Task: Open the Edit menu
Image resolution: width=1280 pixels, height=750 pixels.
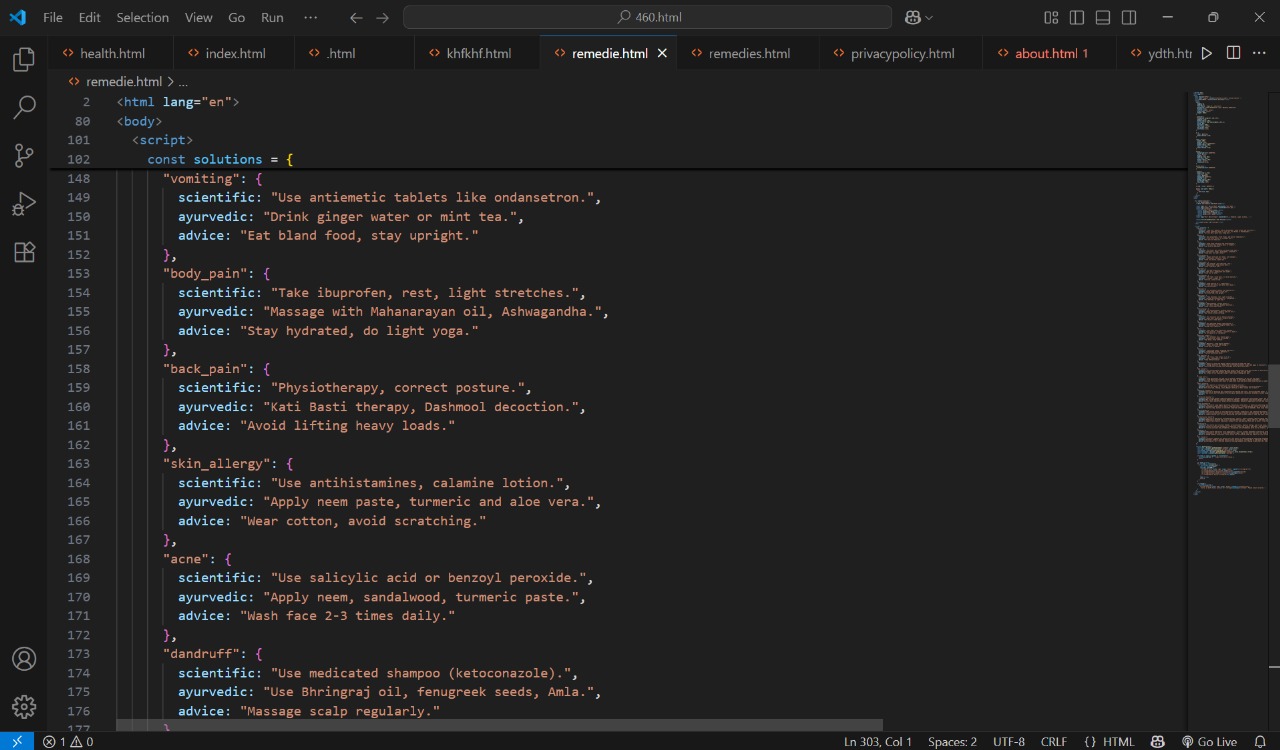Action: point(90,17)
